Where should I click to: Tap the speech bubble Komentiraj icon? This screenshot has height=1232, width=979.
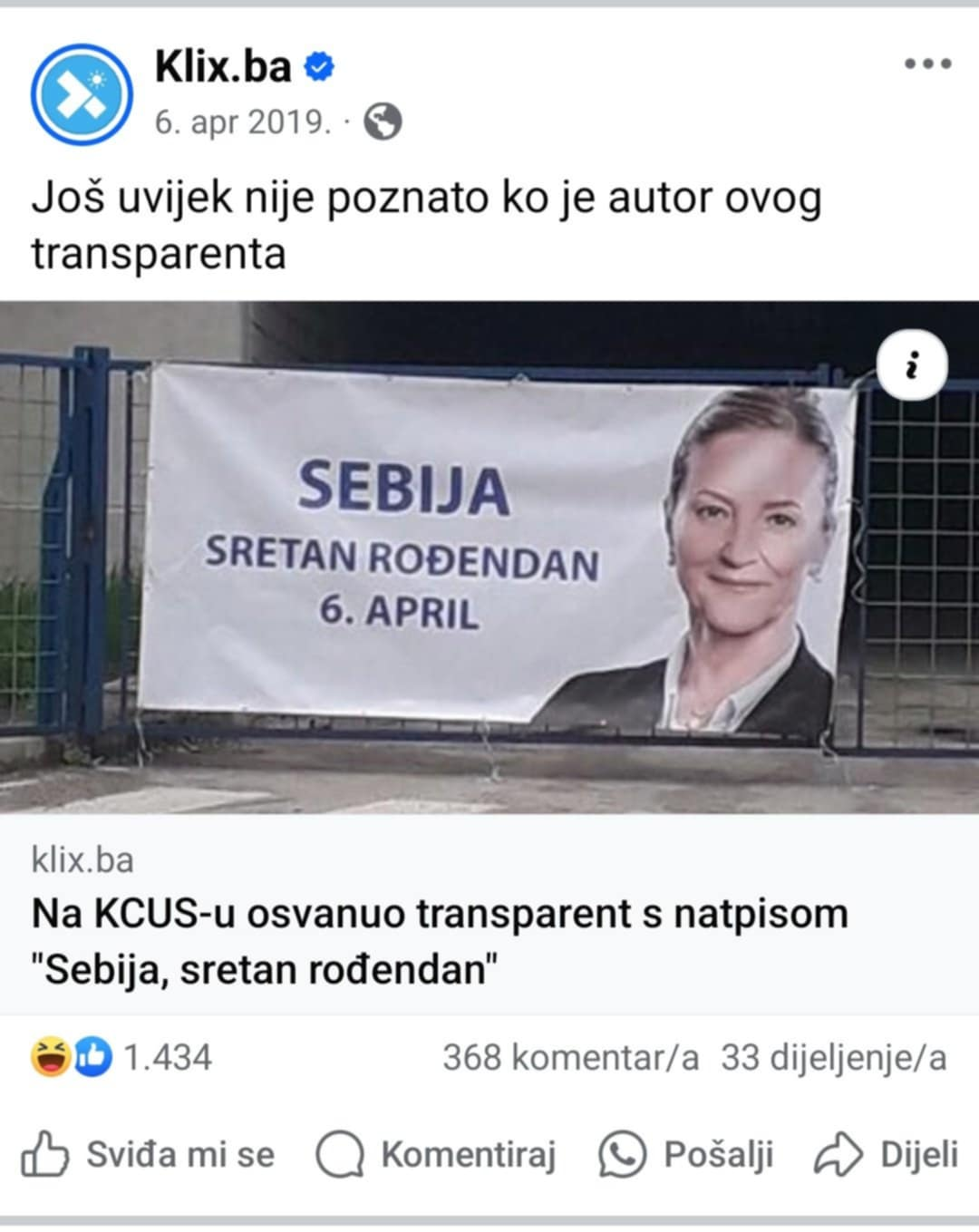(340, 1155)
